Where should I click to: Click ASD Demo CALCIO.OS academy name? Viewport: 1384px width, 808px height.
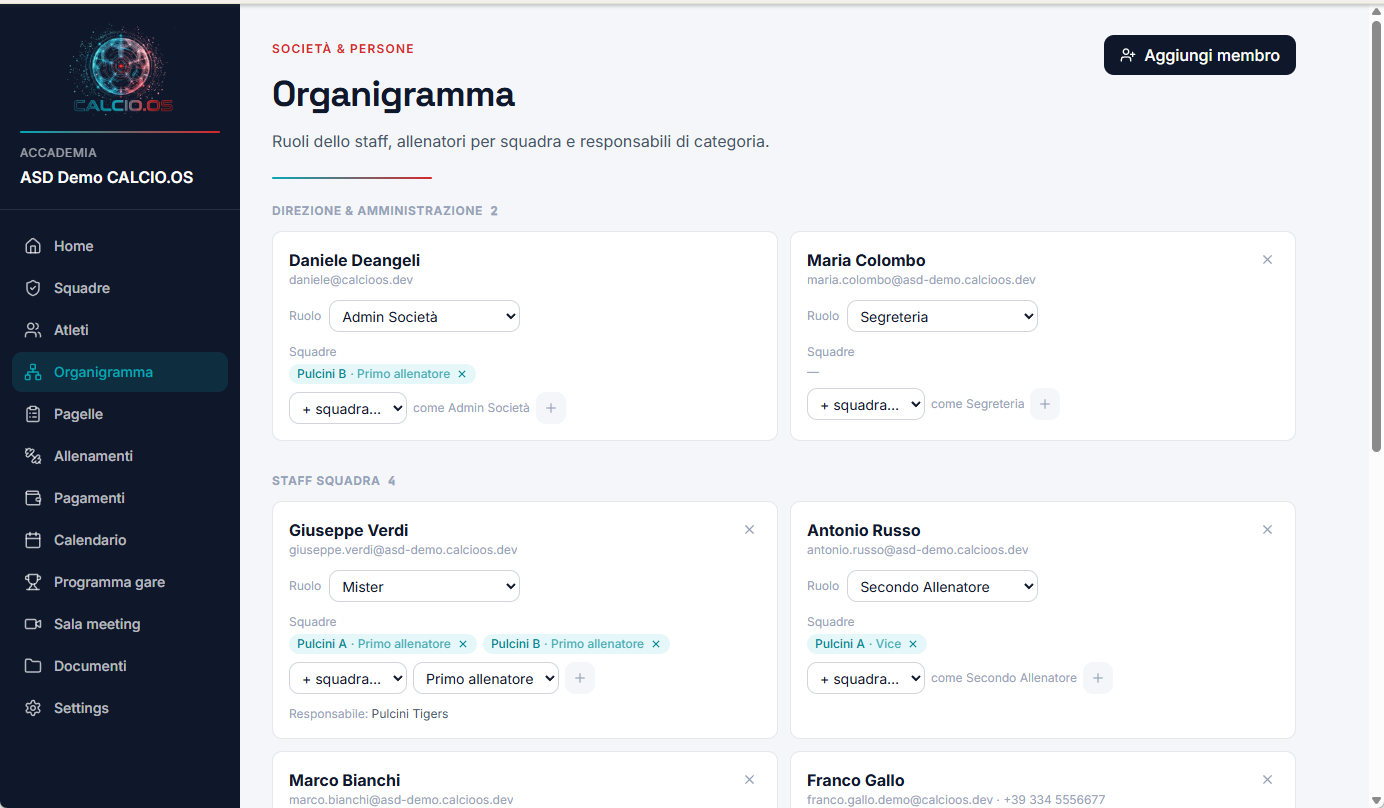(x=107, y=178)
